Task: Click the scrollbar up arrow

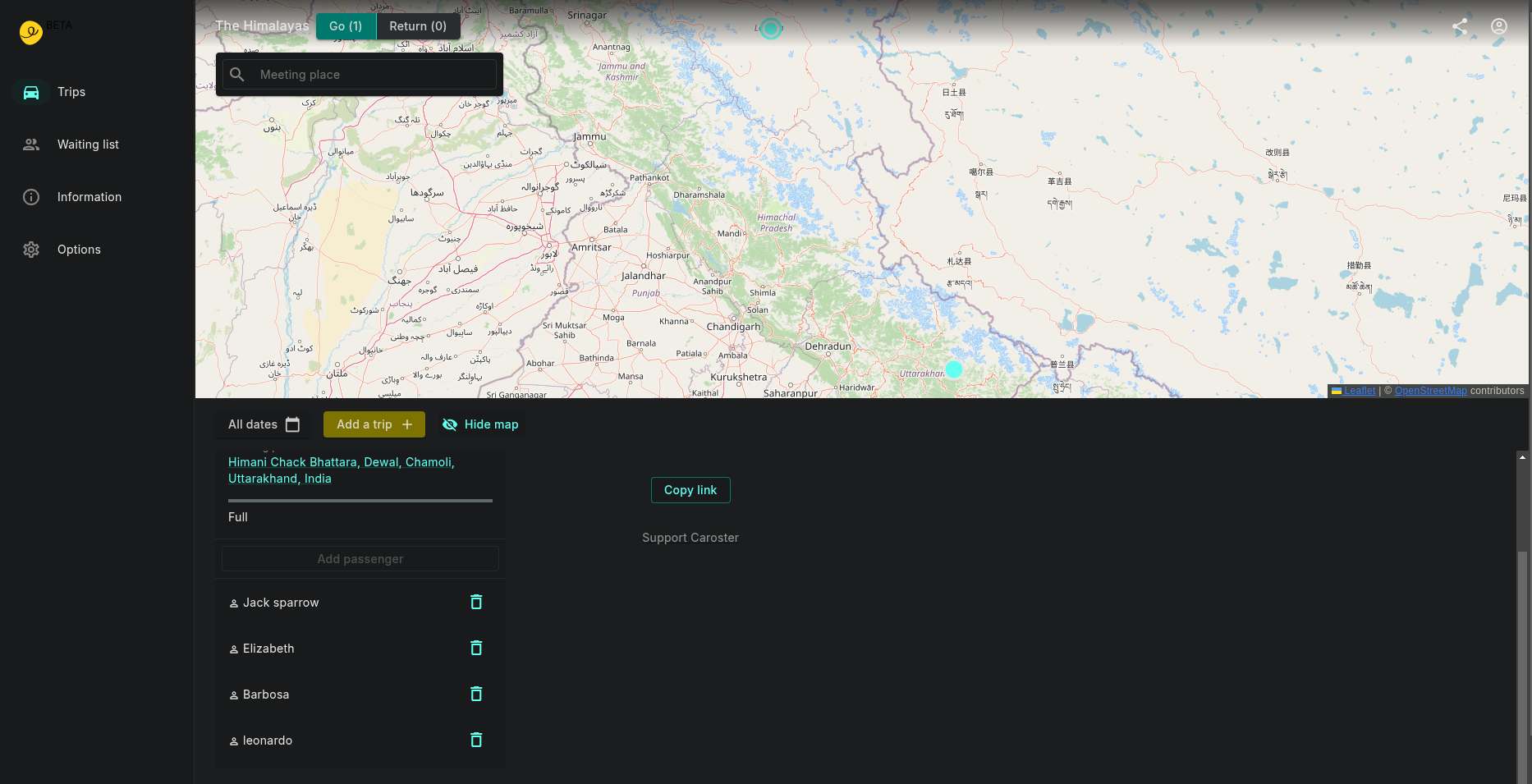Action: (1522, 456)
